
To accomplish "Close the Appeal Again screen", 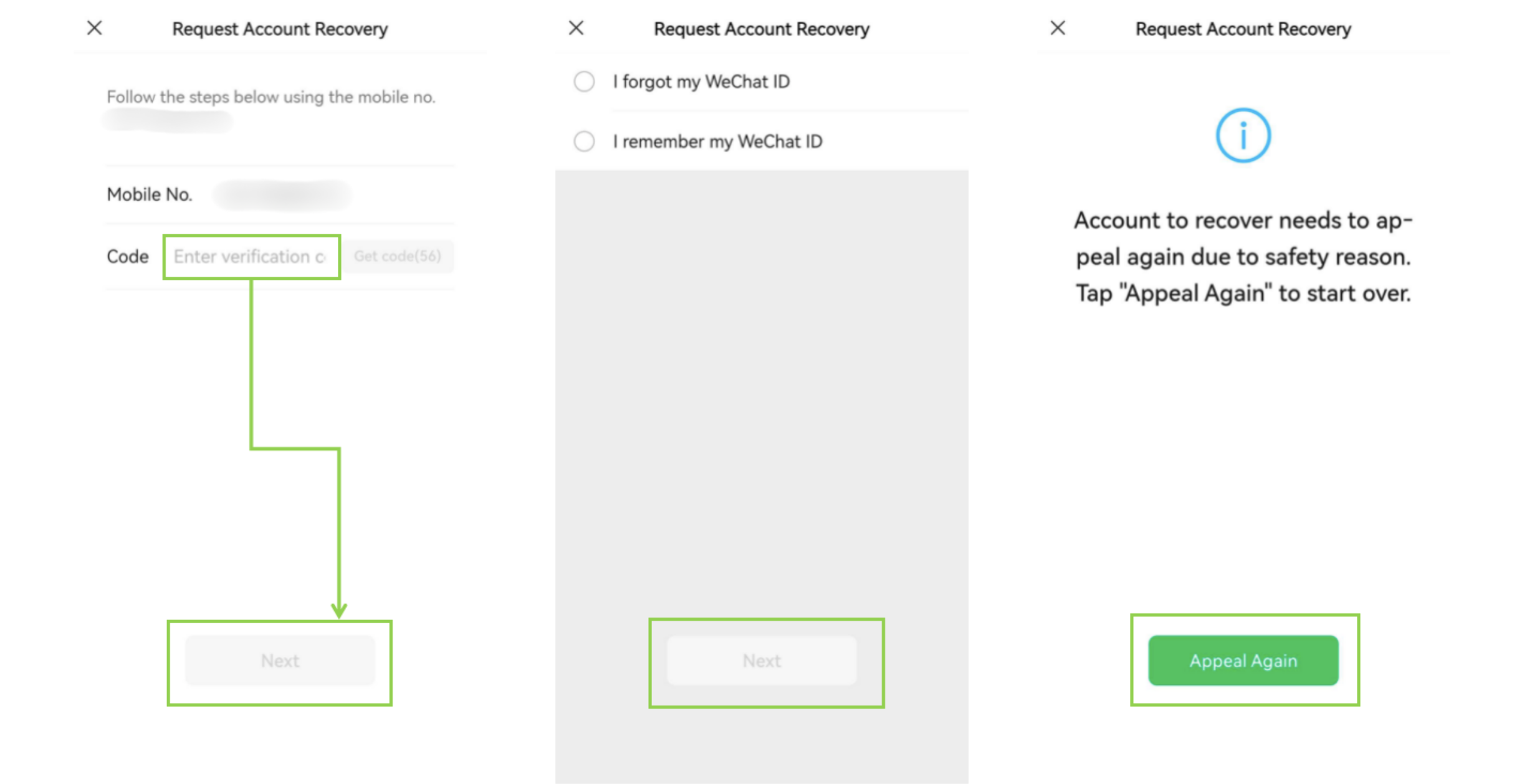I will (x=1058, y=28).
